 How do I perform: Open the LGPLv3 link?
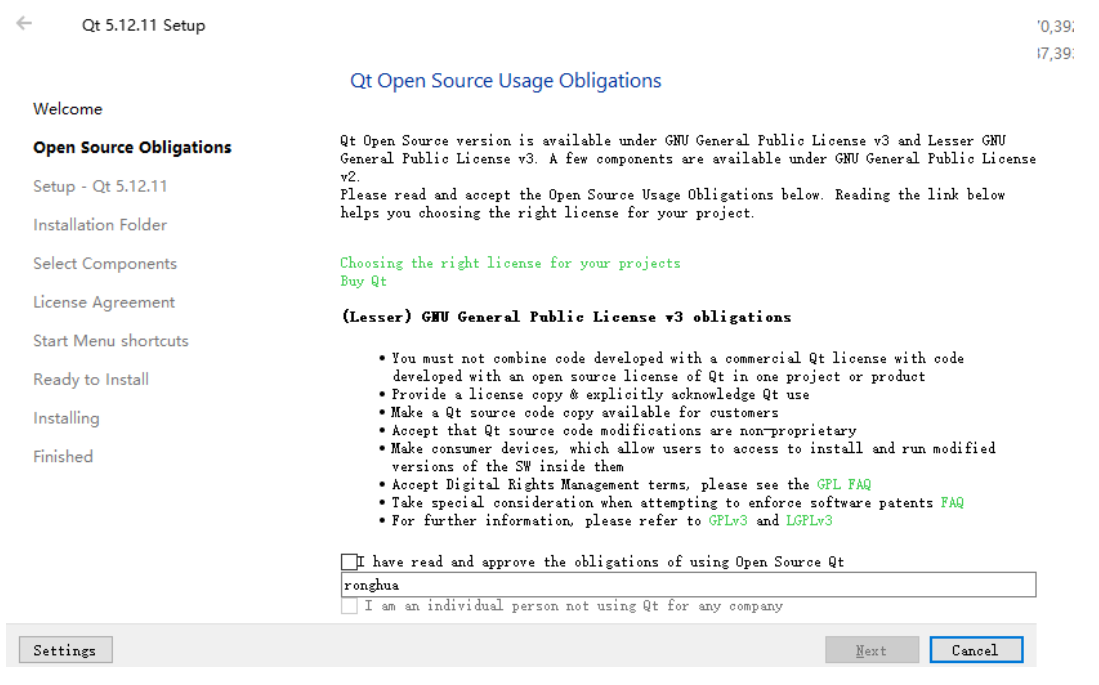809,521
